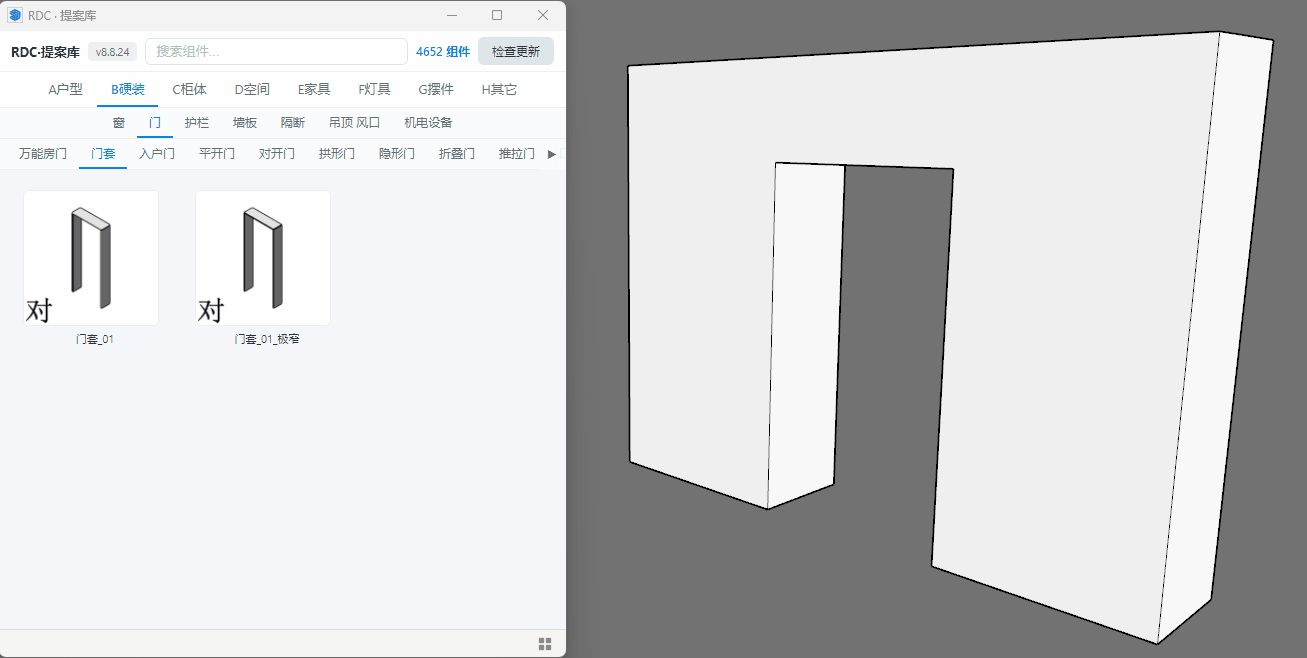
Task: Choose the 隔断 subcategory
Action: click(x=293, y=123)
